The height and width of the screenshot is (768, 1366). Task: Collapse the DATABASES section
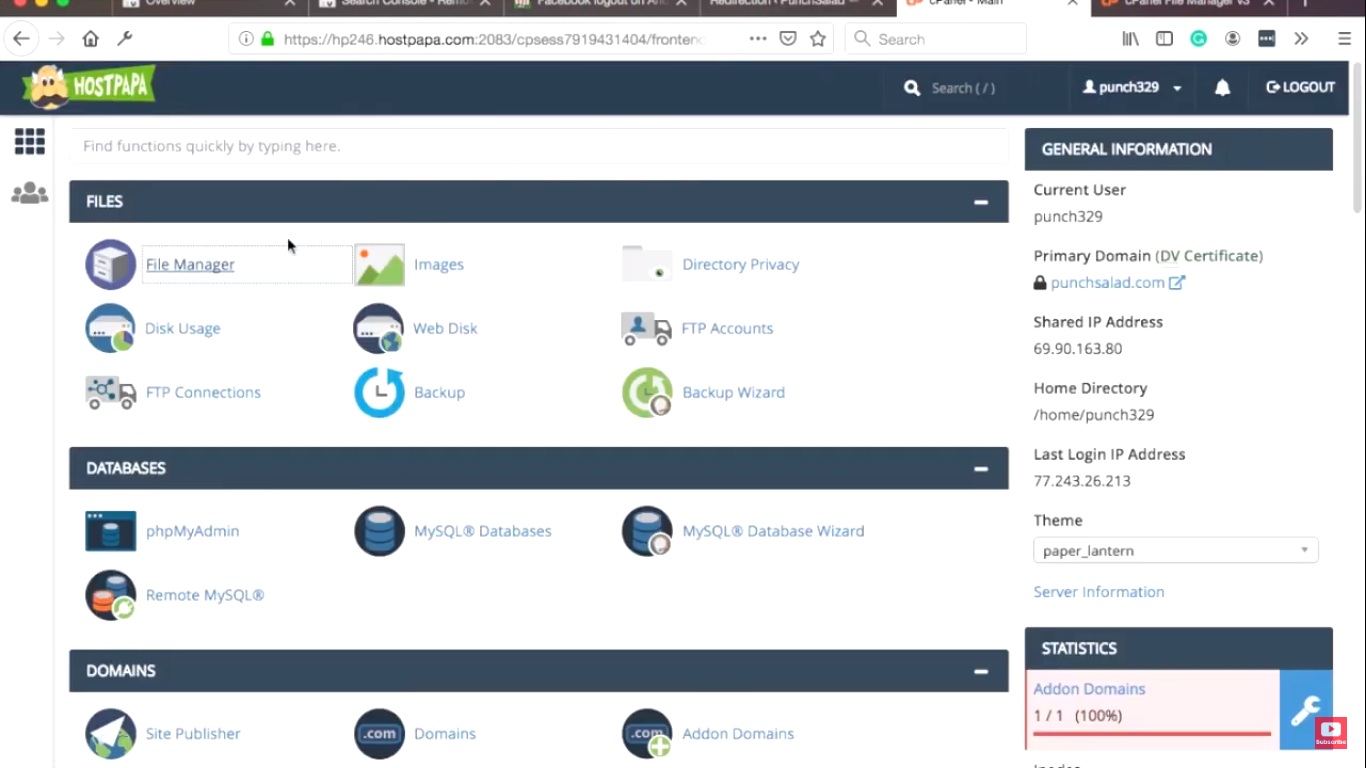tap(981, 468)
